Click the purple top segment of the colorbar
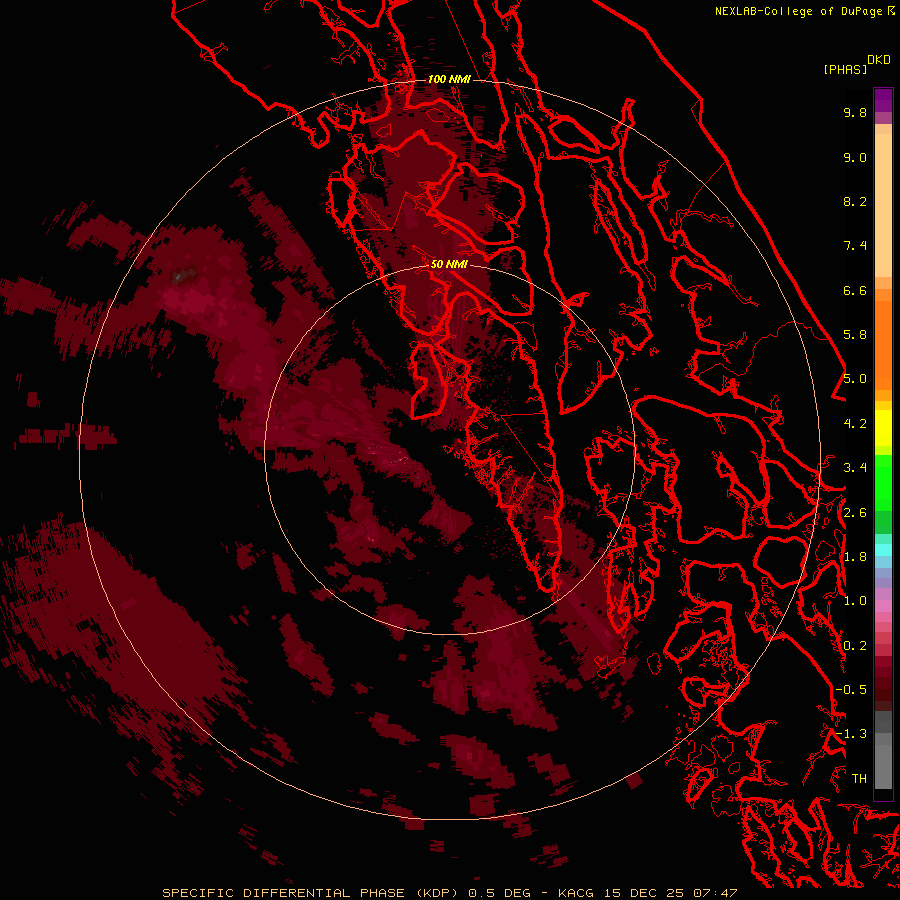Image resolution: width=900 pixels, height=900 pixels. [x=883, y=100]
